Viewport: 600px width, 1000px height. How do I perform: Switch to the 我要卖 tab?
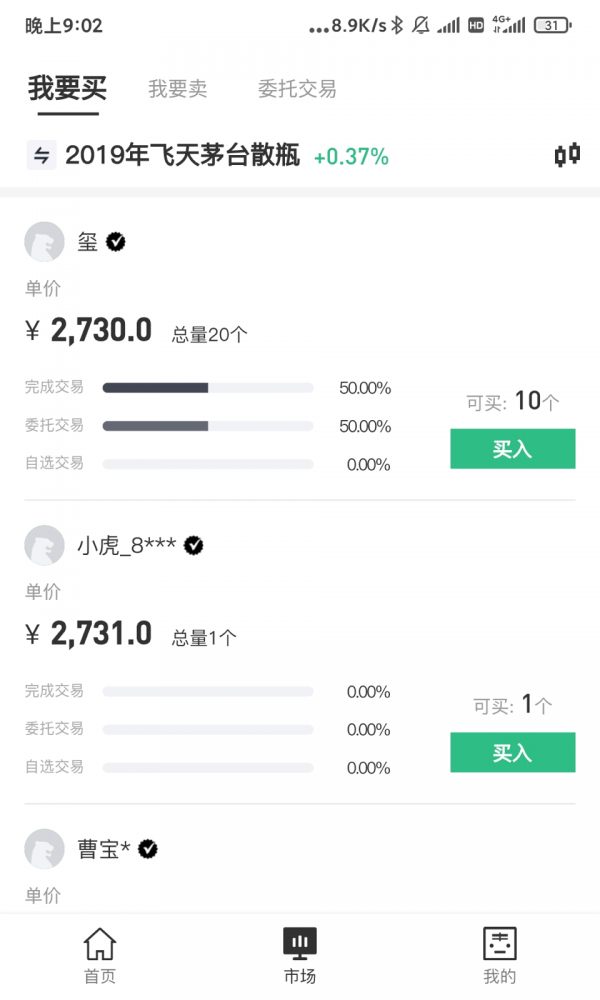[177, 89]
